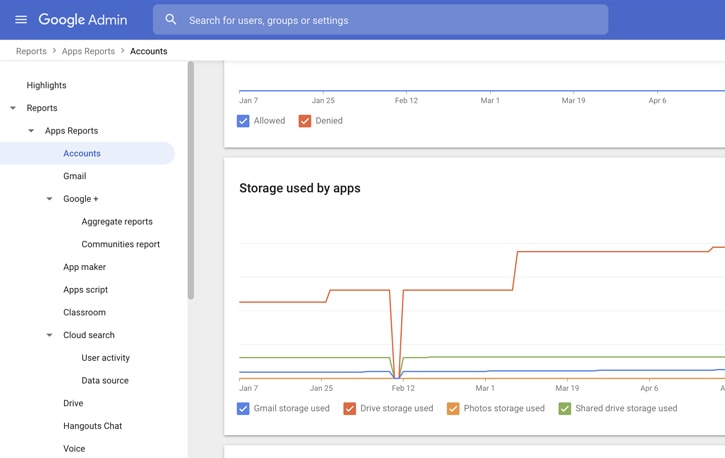The image size is (725, 458).
Task: Go to Apps Reports breadcrumb
Action: [88, 51]
